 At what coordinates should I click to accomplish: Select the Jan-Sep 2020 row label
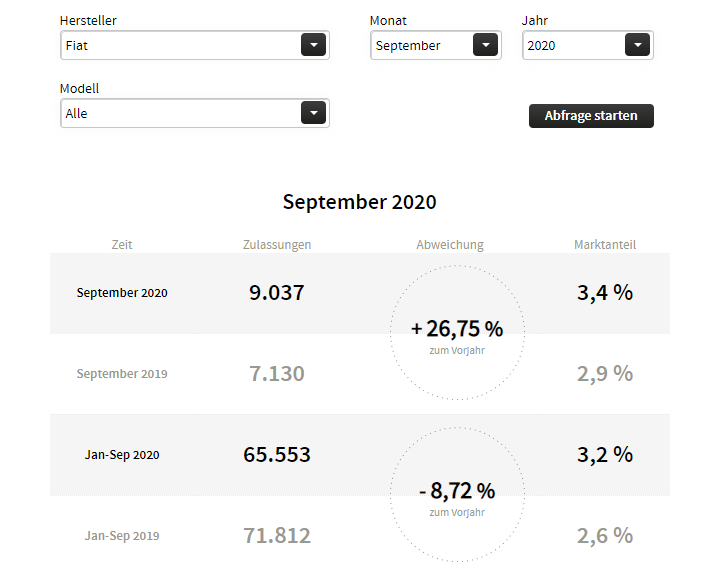pos(122,455)
